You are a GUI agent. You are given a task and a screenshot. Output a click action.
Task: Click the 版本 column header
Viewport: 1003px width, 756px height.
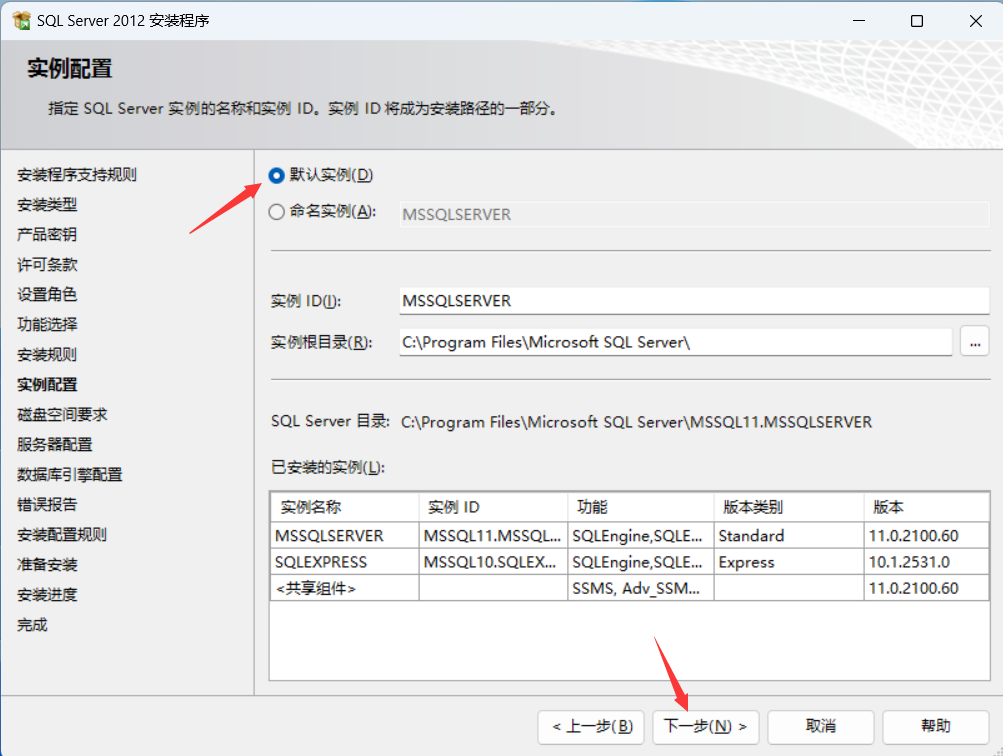pos(926,507)
